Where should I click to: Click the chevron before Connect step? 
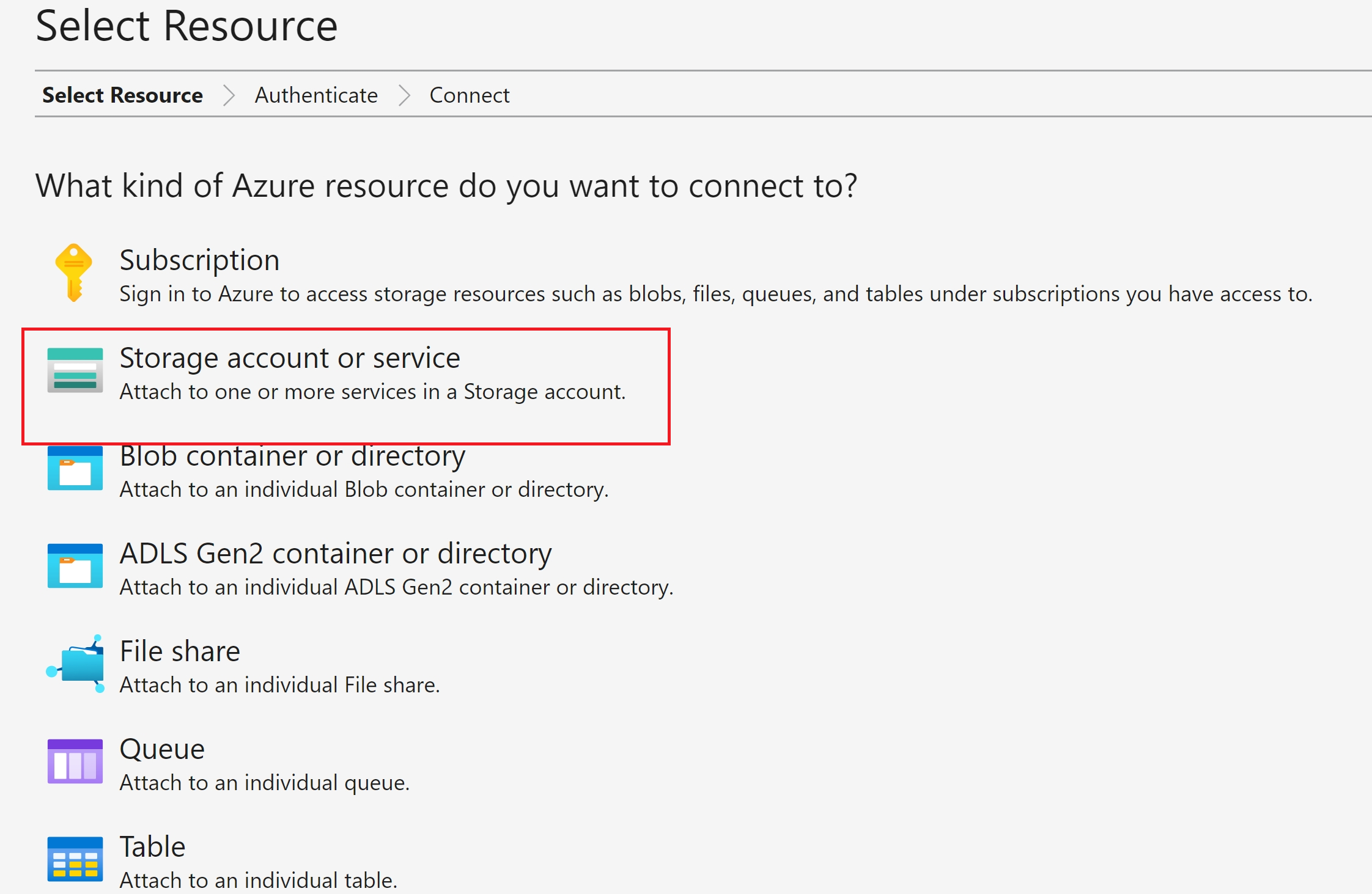[404, 95]
